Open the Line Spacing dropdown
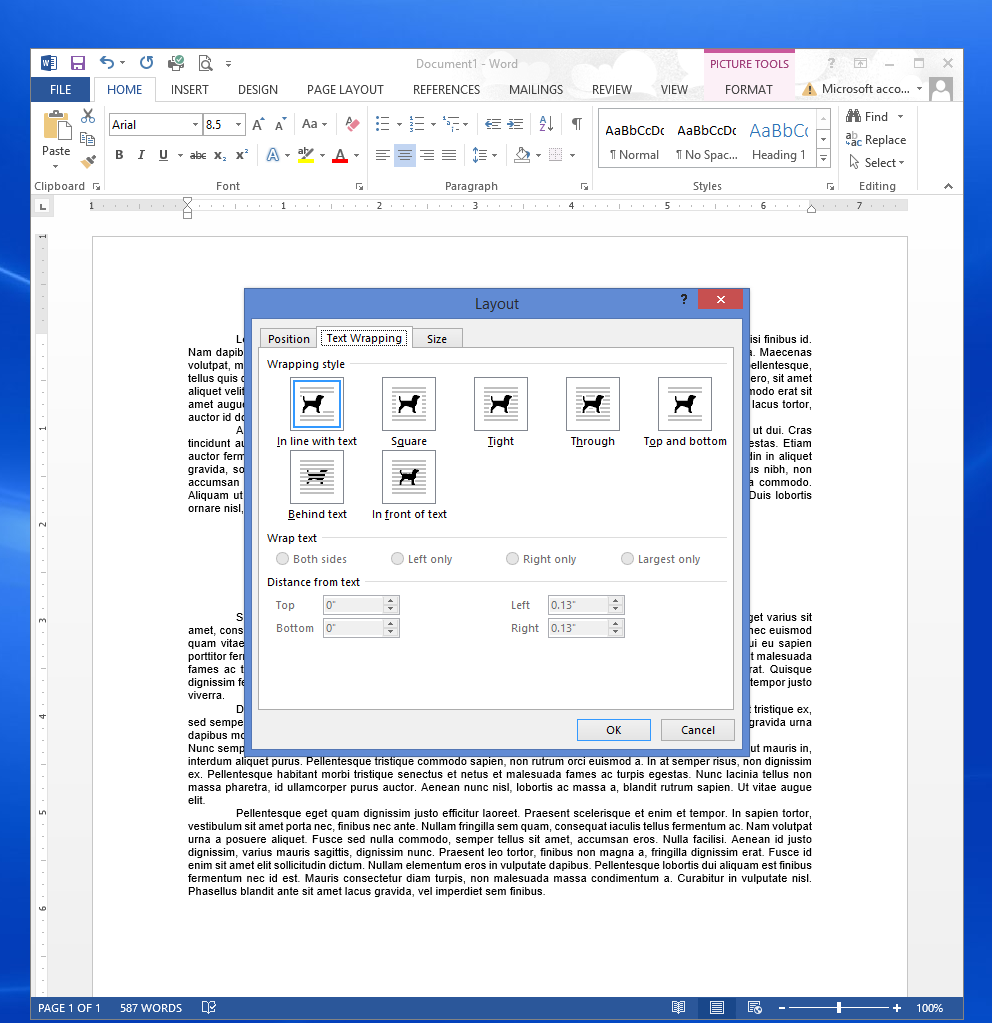Screen dimensions: 992x1023 (x=484, y=155)
